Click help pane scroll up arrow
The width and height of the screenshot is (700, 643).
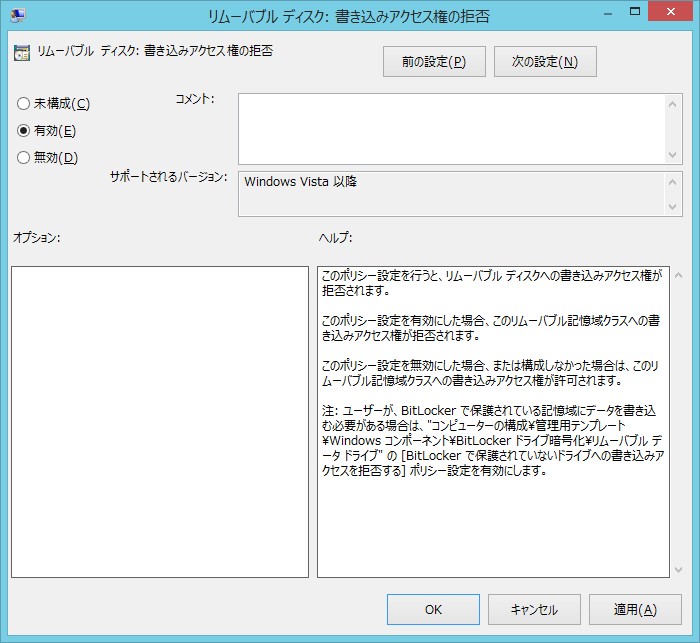pyautogui.click(x=679, y=276)
